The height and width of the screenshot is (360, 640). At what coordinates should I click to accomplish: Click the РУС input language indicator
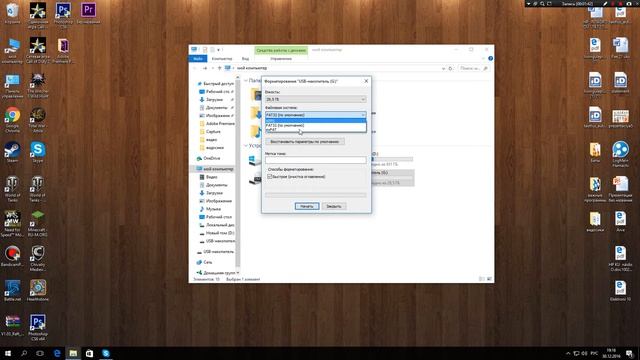(594, 353)
